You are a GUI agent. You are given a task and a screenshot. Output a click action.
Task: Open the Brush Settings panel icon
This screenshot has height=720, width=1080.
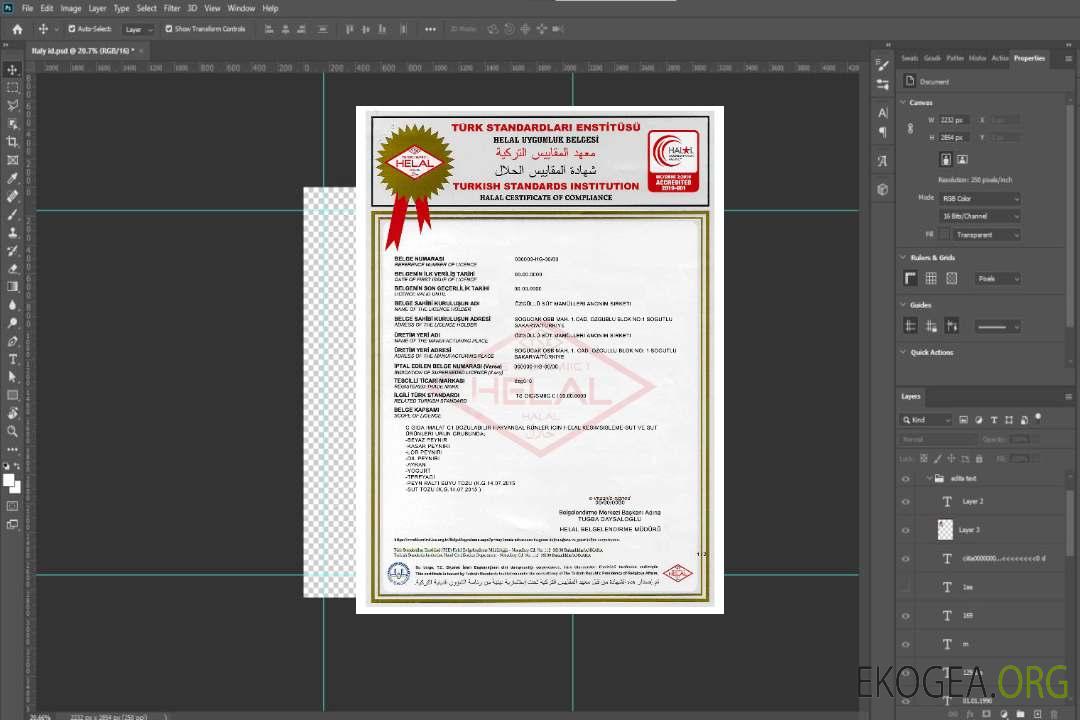(882, 65)
